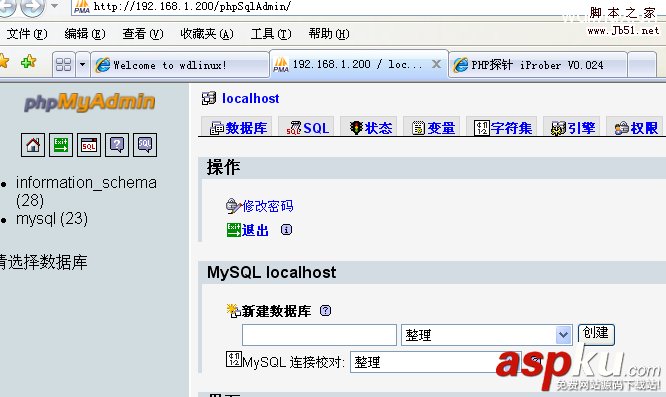Image resolution: width=666 pixels, height=397 pixels.
Task: Click the localhost server link
Action: click(251, 99)
